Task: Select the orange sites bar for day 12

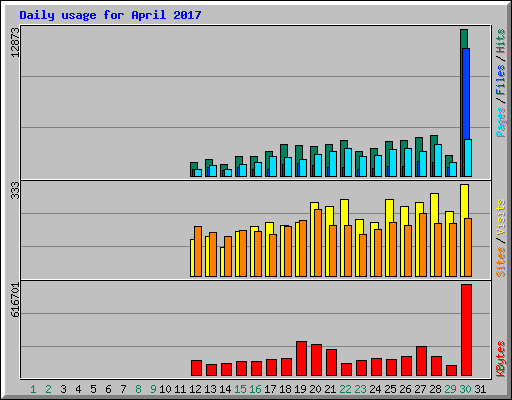Action: coord(198,251)
